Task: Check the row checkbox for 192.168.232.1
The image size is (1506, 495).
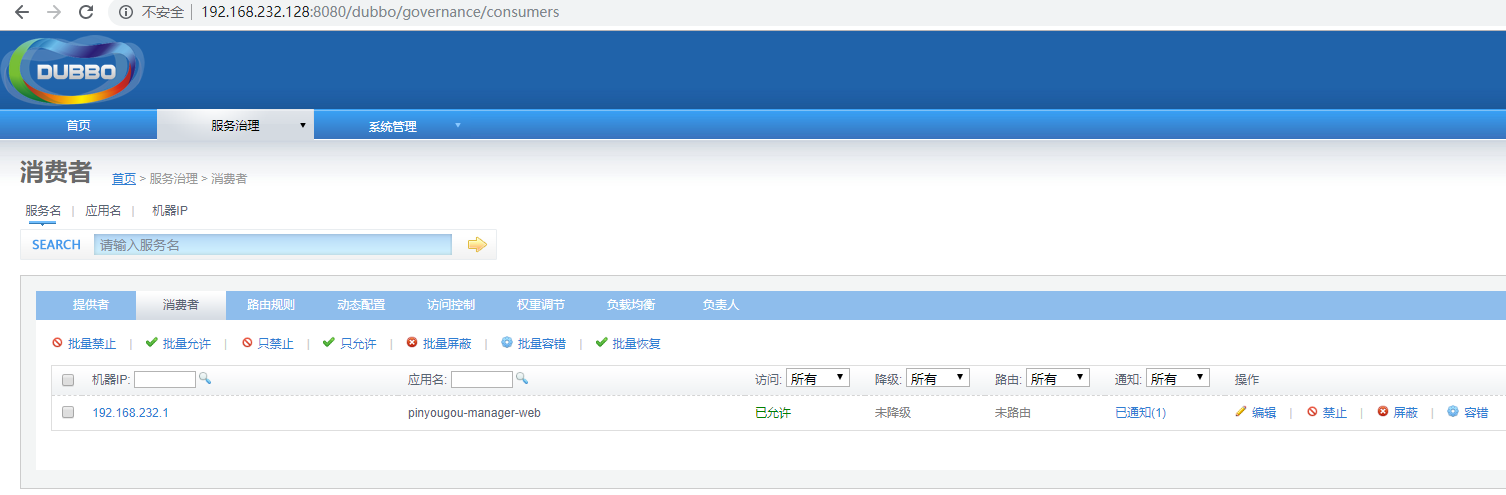Action: point(68,412)
